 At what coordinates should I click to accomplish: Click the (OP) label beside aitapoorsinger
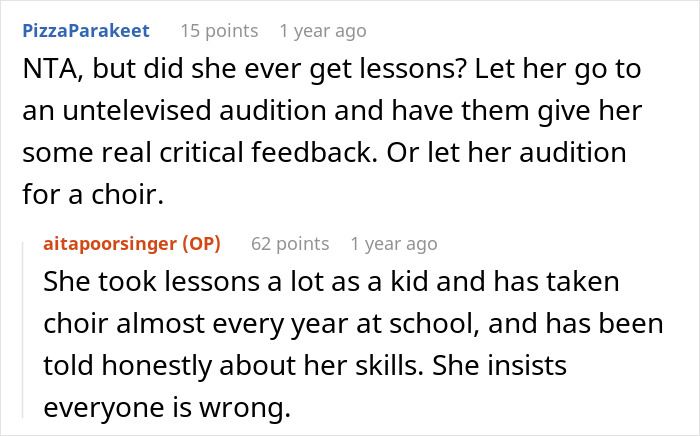tap(200, 243)
